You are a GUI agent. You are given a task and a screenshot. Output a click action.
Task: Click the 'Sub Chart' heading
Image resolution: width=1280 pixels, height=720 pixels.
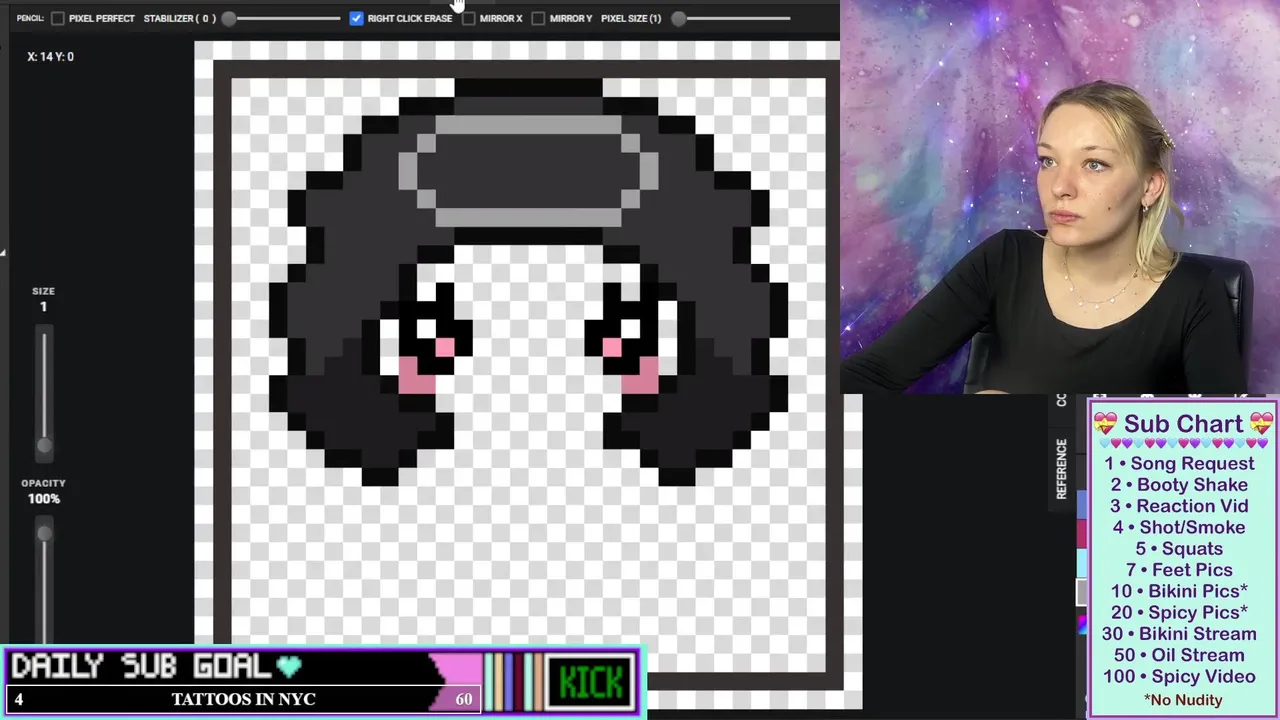[1183, 424]
